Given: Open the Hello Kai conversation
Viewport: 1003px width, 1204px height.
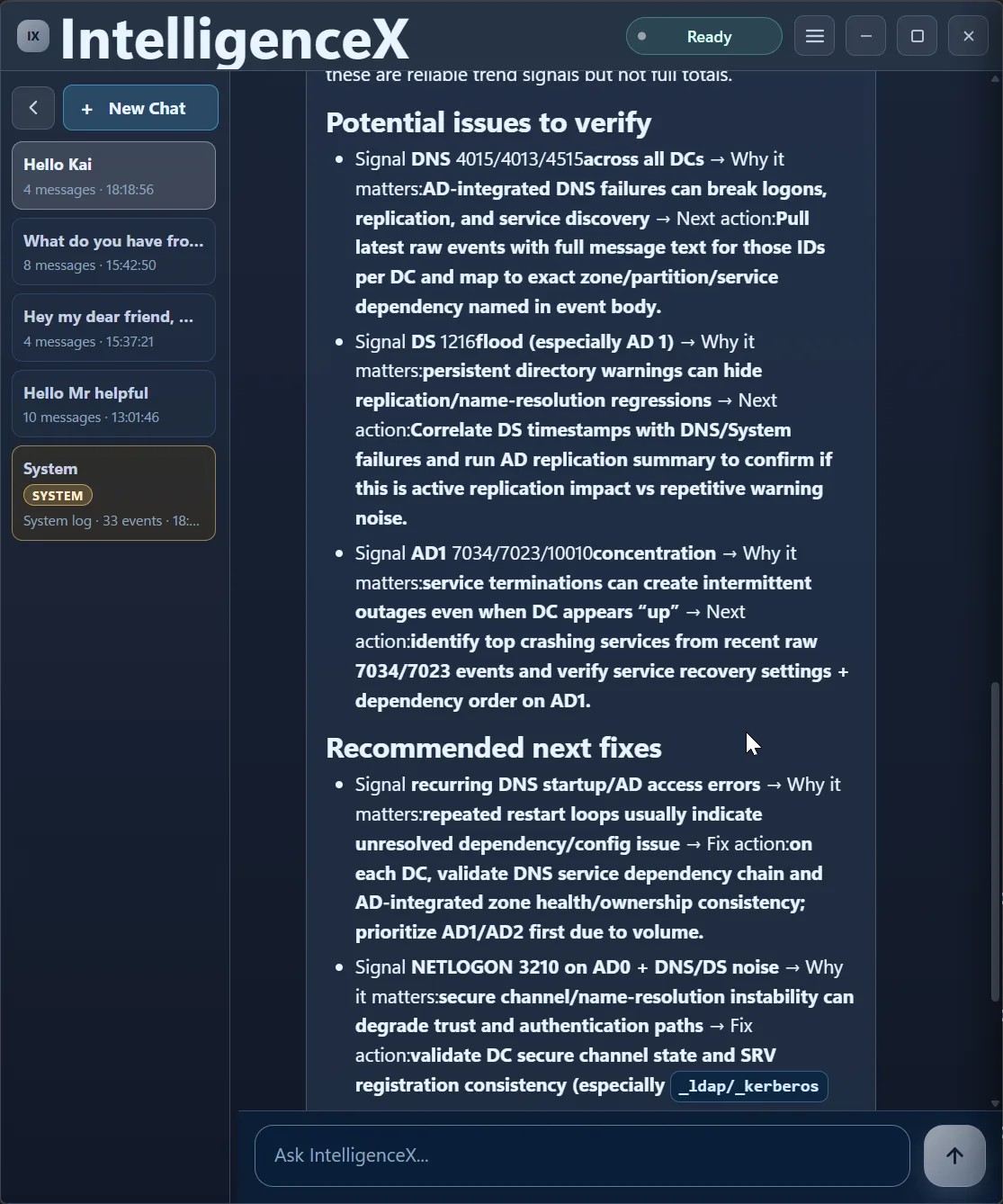Looking at the screenshot, I should click(113, 175).
